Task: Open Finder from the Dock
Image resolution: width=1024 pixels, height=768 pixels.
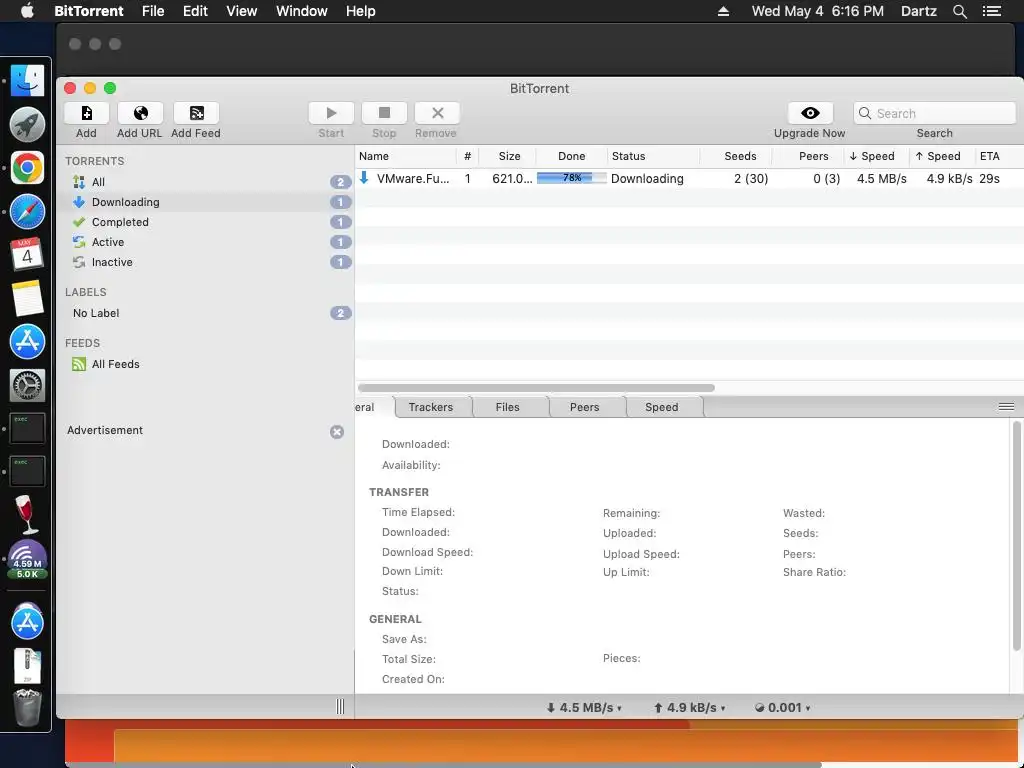Action: tap(27, 81)
